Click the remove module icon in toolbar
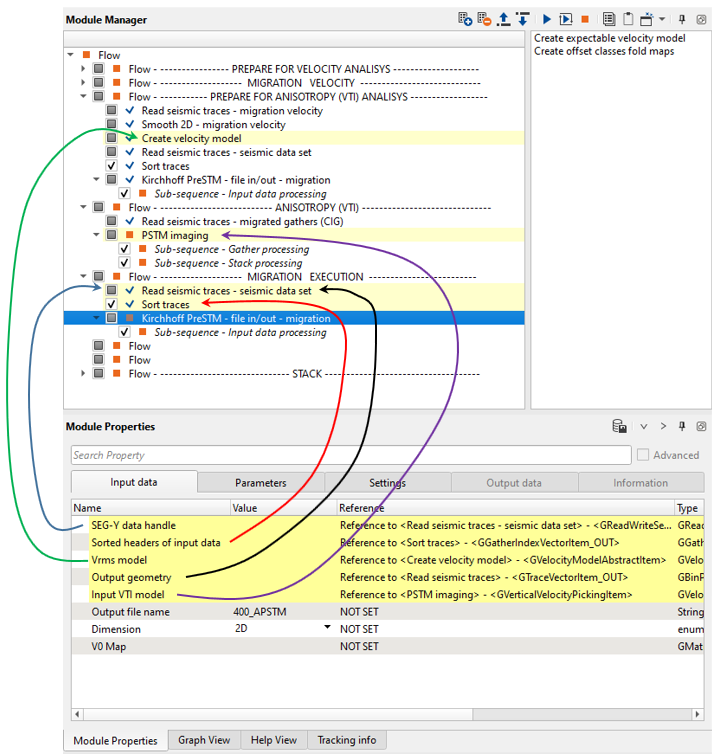712x756 pixels. point(484,19)
